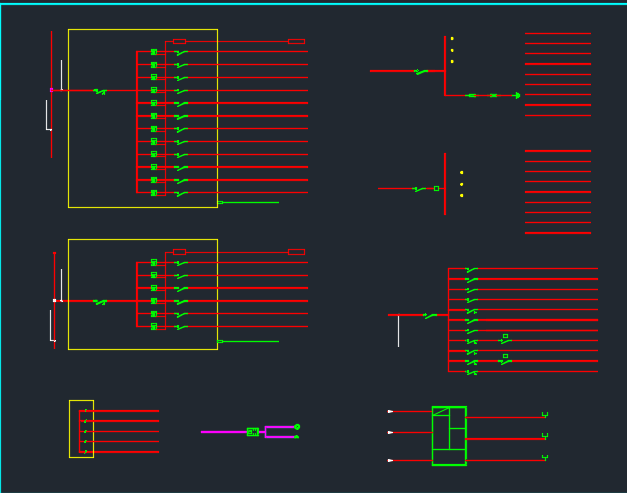Select the middle-right vertical red busbar
The width and height of the screenshot is (627, 493).
pos(445,184)
